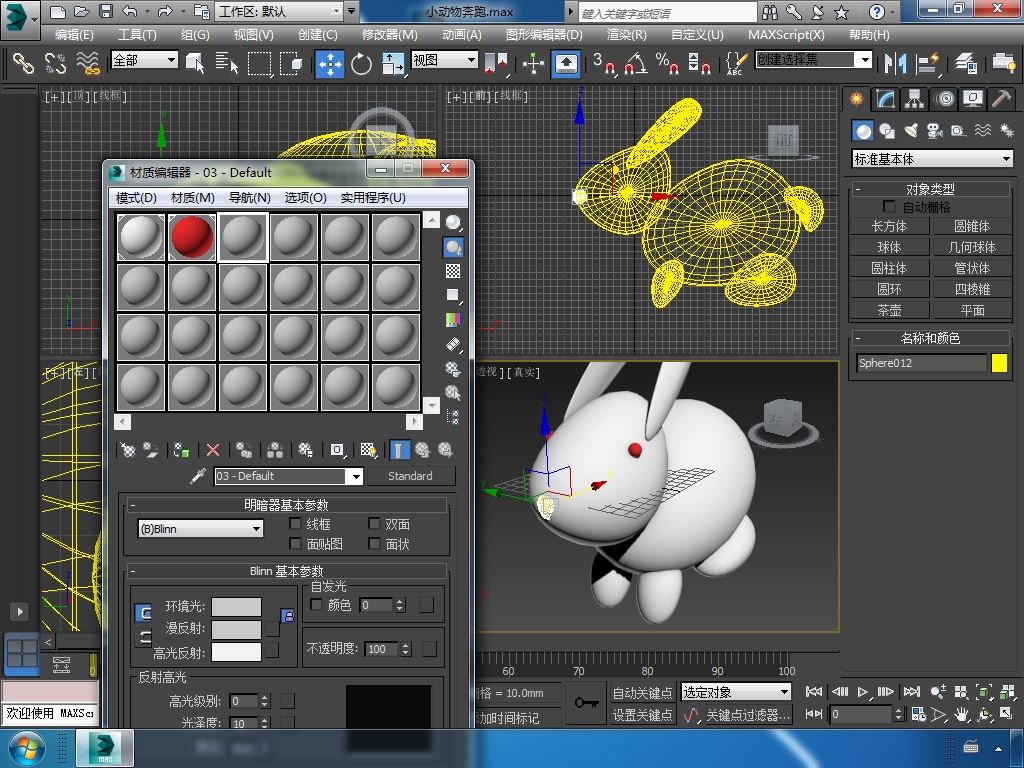Open the 全部 selection filter dropdown
The height and width of the screenshot is (768, 1024).
(x=144, y=60)
